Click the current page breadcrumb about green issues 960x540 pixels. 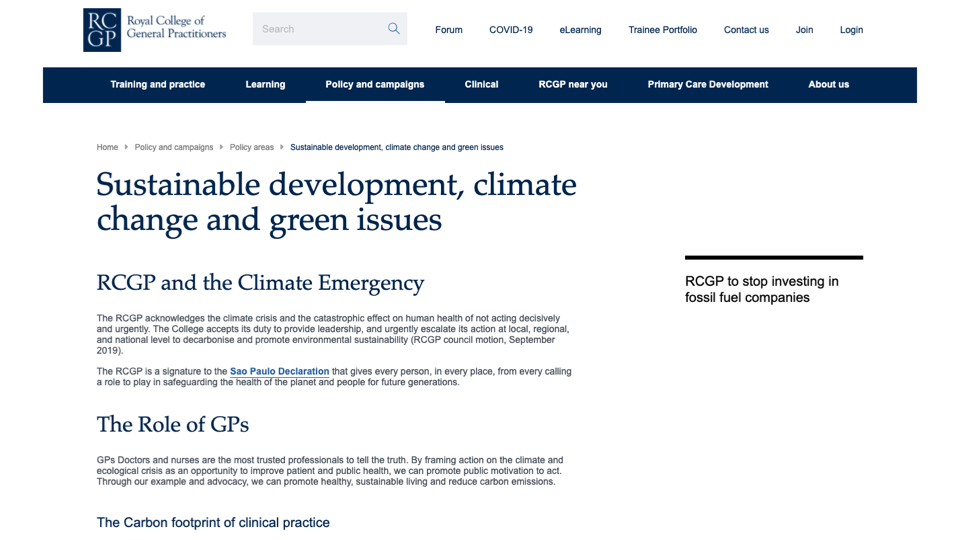pyautogui.click(x=397, y=147)
